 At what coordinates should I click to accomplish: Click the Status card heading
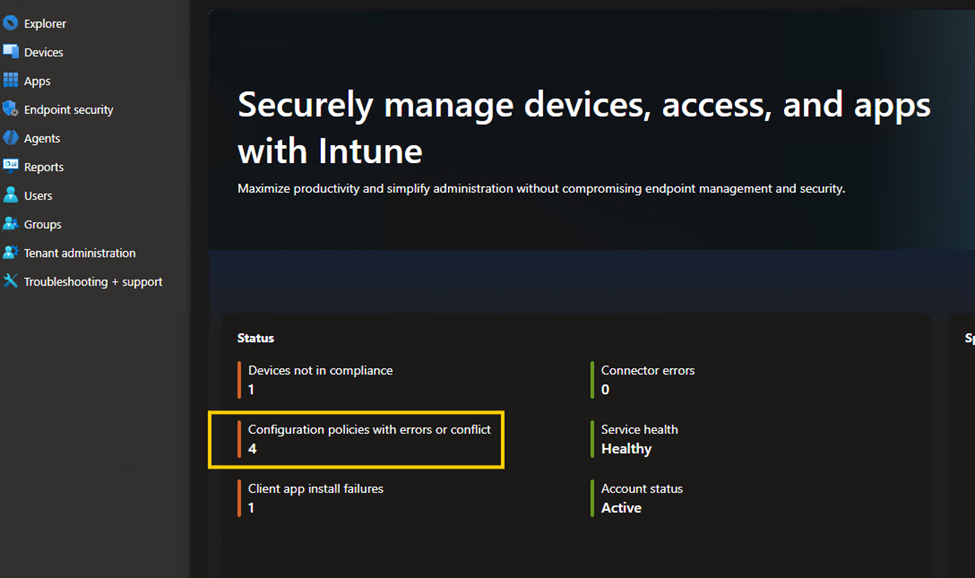pyautogui.click(x=255, y=338)
